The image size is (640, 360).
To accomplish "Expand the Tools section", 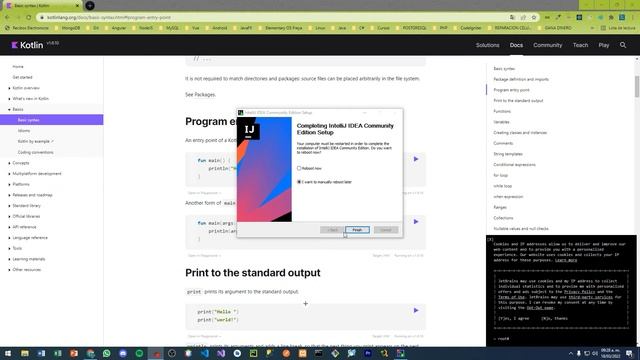I will tap(17, 248).
